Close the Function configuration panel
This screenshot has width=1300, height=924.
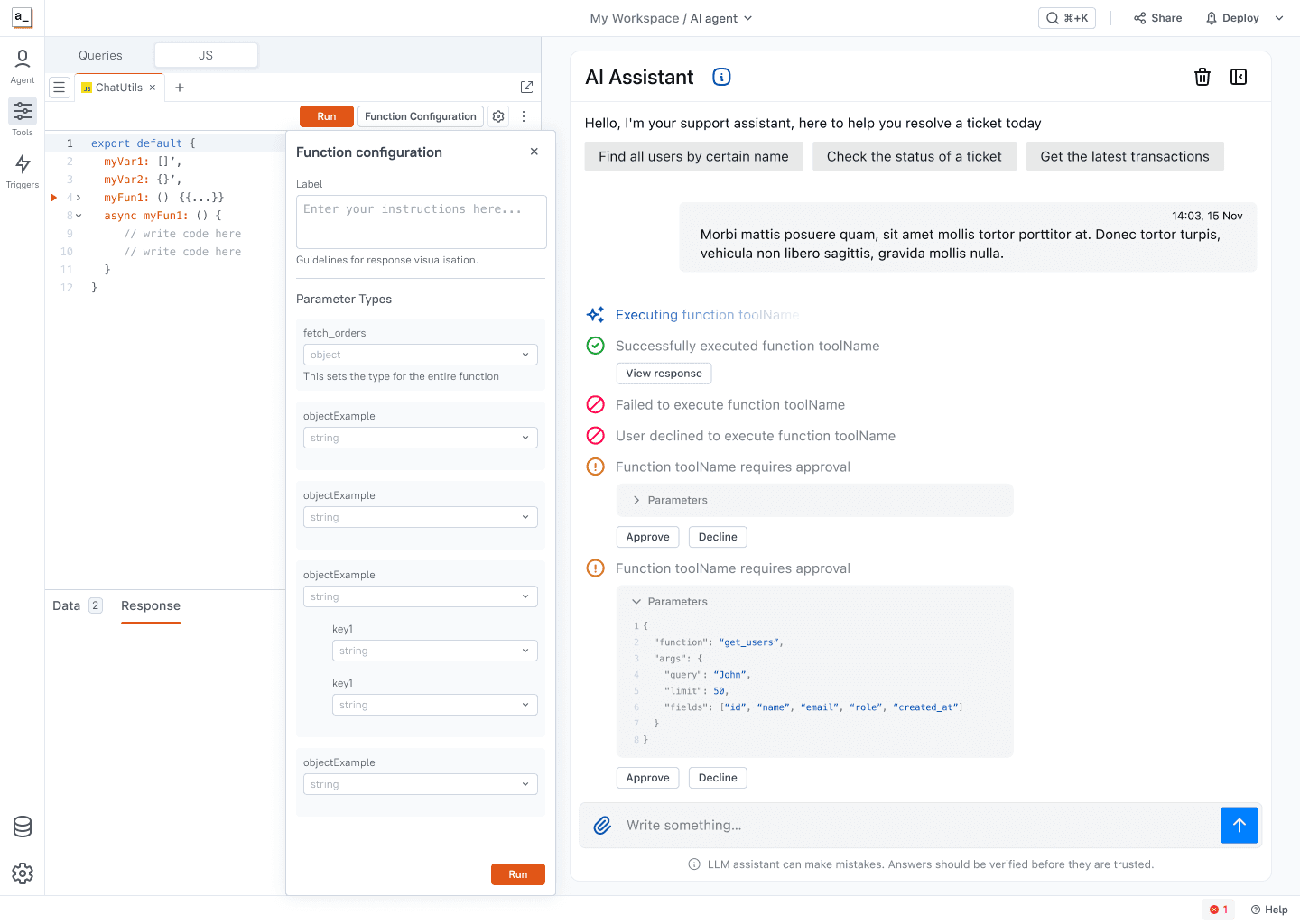pyautogui.click(x=534, y=152)
